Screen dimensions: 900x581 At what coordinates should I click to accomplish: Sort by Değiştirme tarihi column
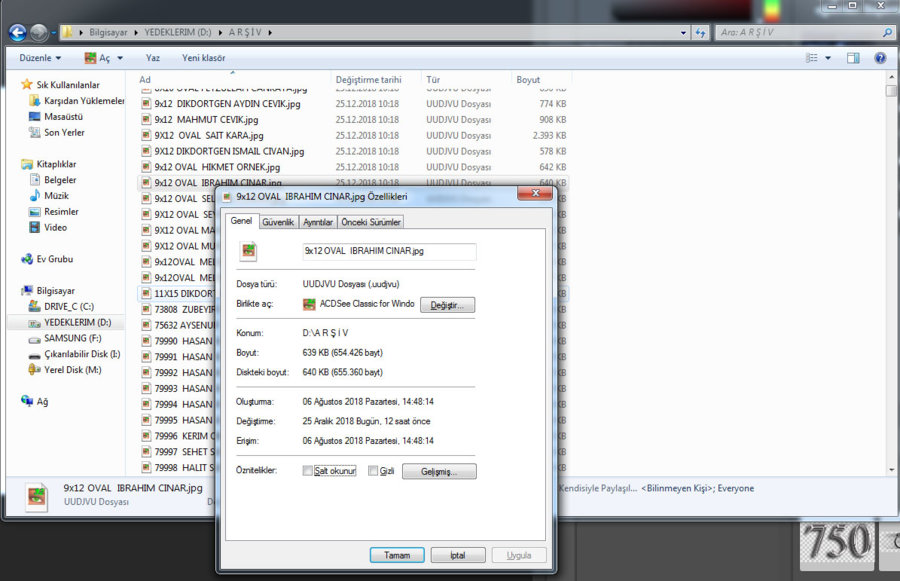coord(376,79)
